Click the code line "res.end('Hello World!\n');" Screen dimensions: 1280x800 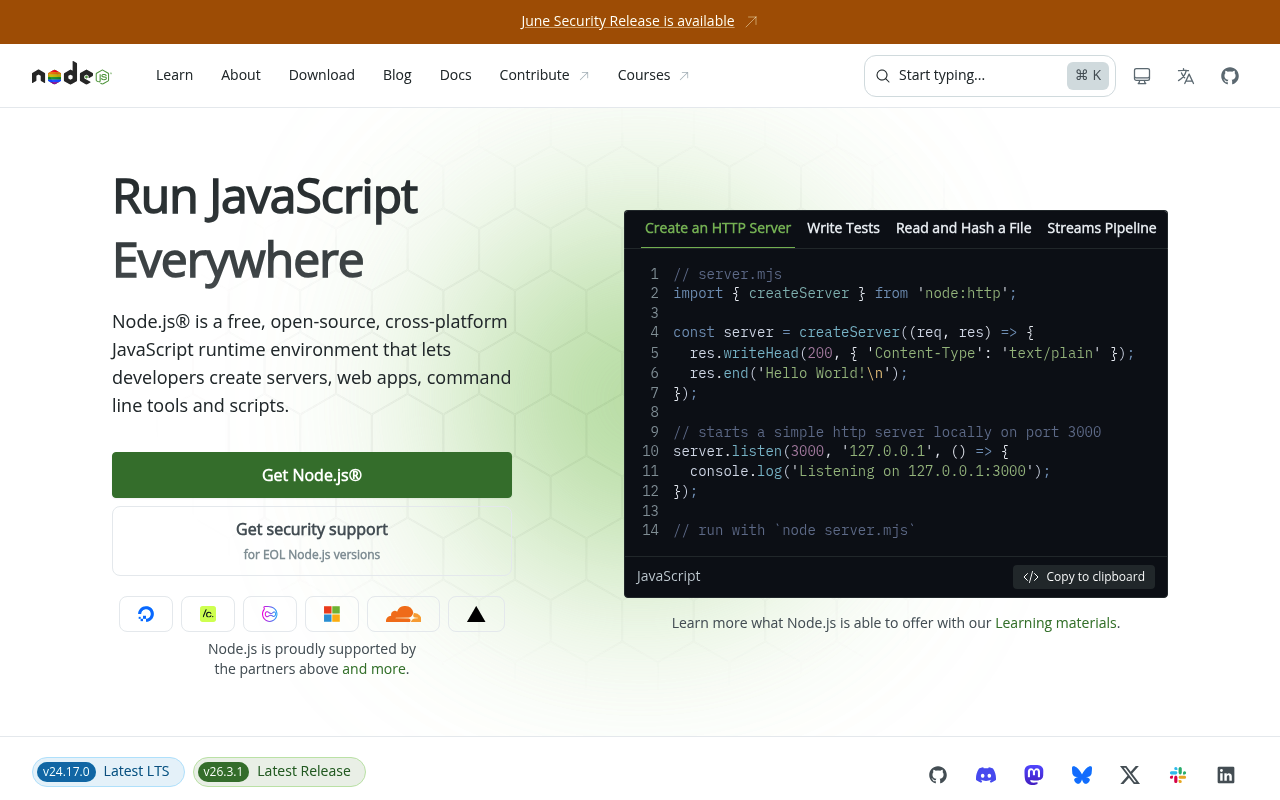click(x=799, y=373)
